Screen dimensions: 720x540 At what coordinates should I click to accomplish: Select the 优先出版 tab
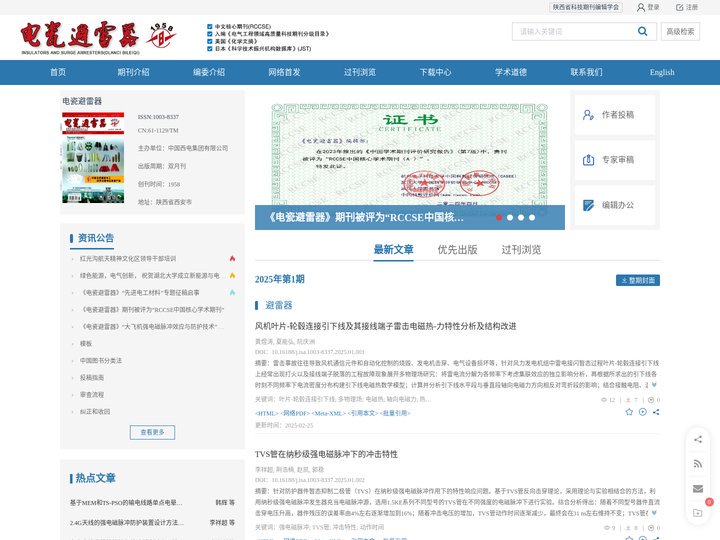click(457, 250)
